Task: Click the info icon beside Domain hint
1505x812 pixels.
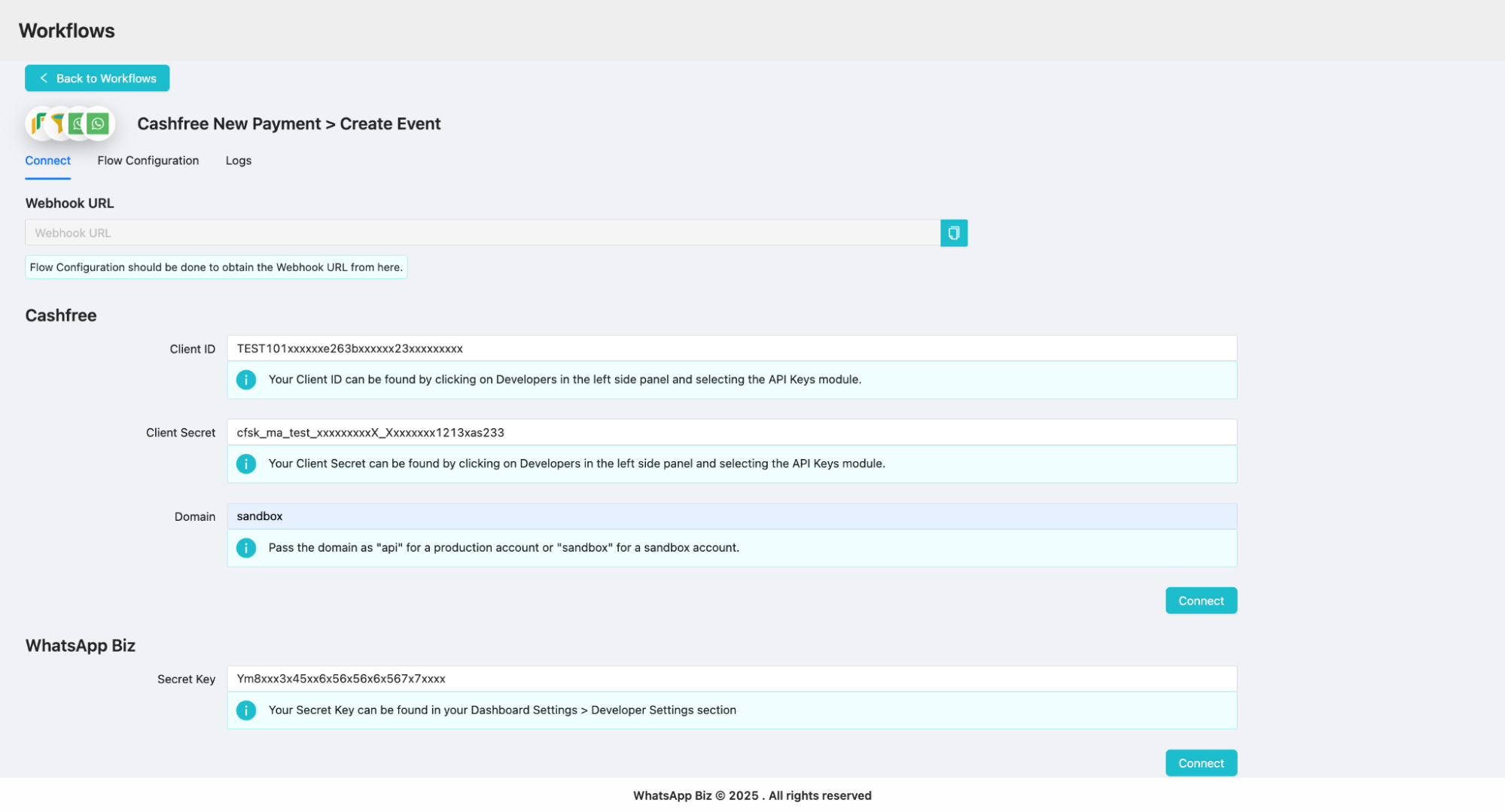Action: click(x=246, y=548)
